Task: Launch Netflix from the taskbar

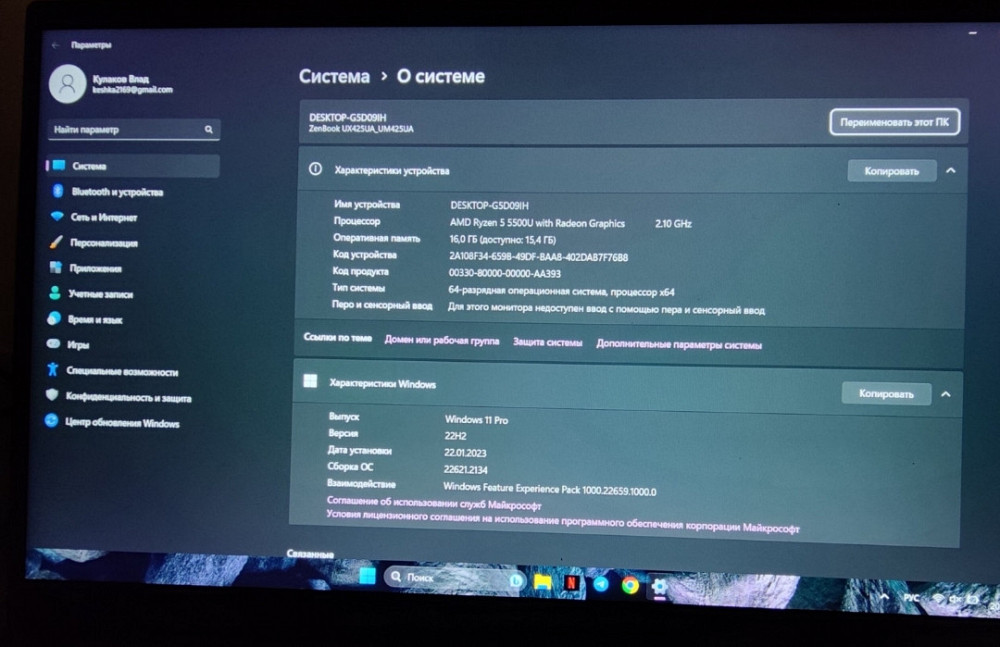Action: pos(571,581)
